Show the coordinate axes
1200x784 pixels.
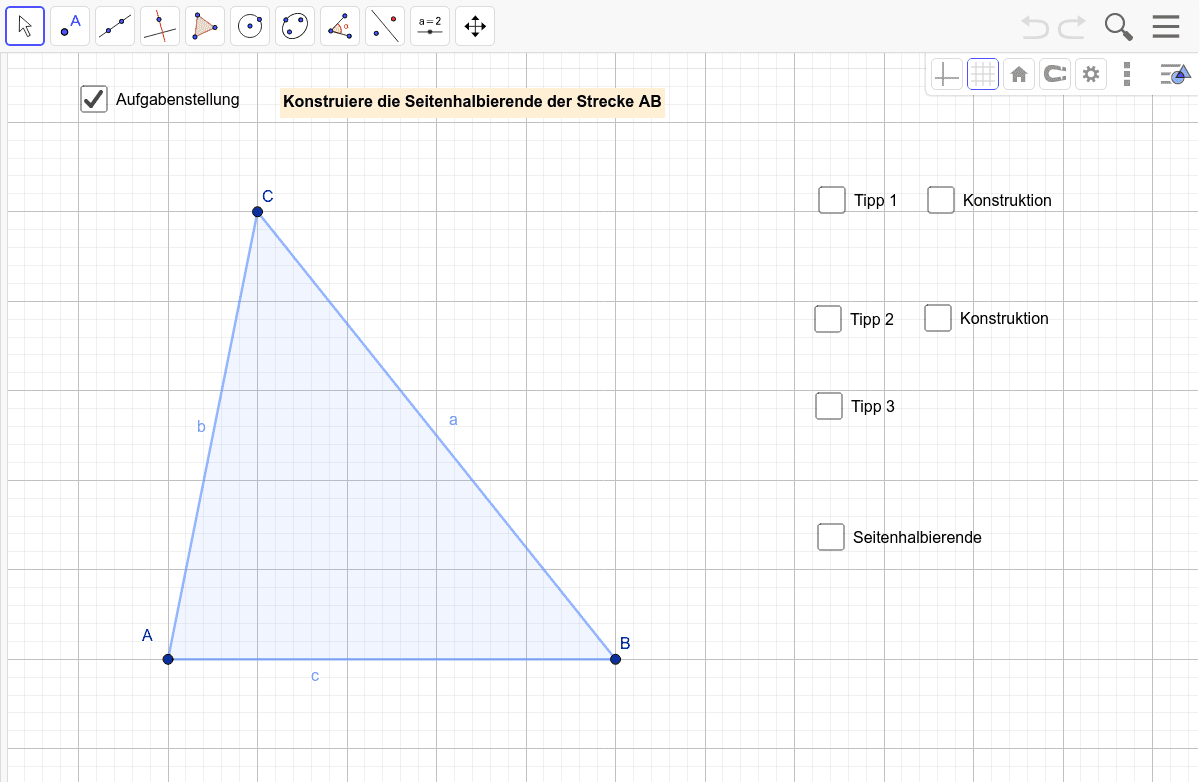point(946,74)
